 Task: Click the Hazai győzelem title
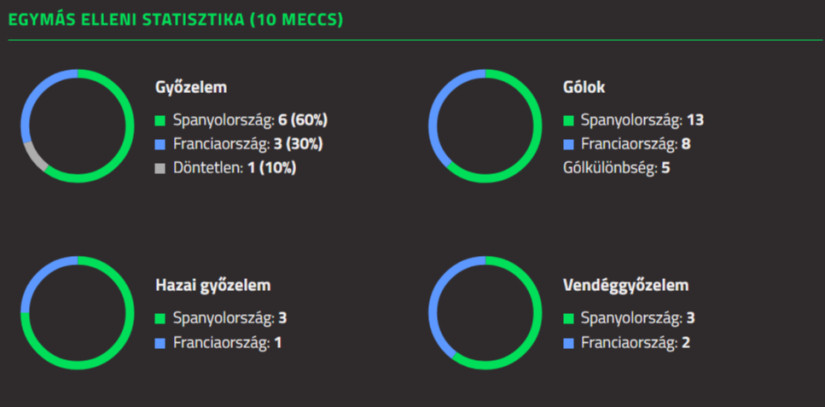(x=213, y=286)
